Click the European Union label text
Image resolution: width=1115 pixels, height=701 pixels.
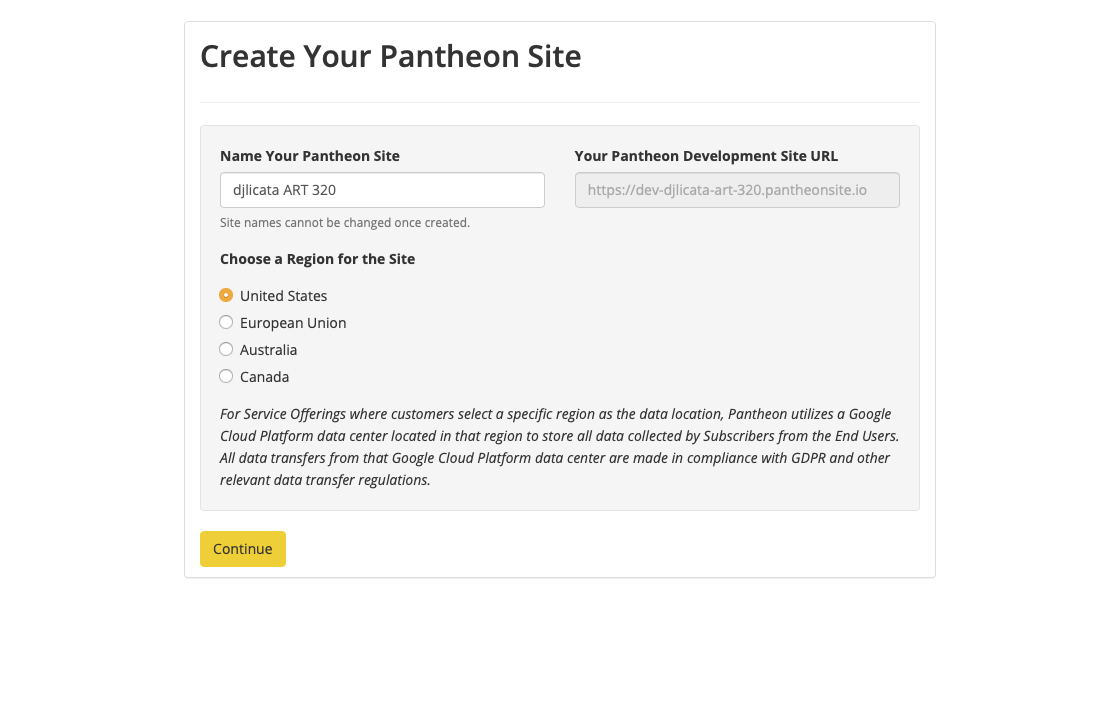[293, 323]
